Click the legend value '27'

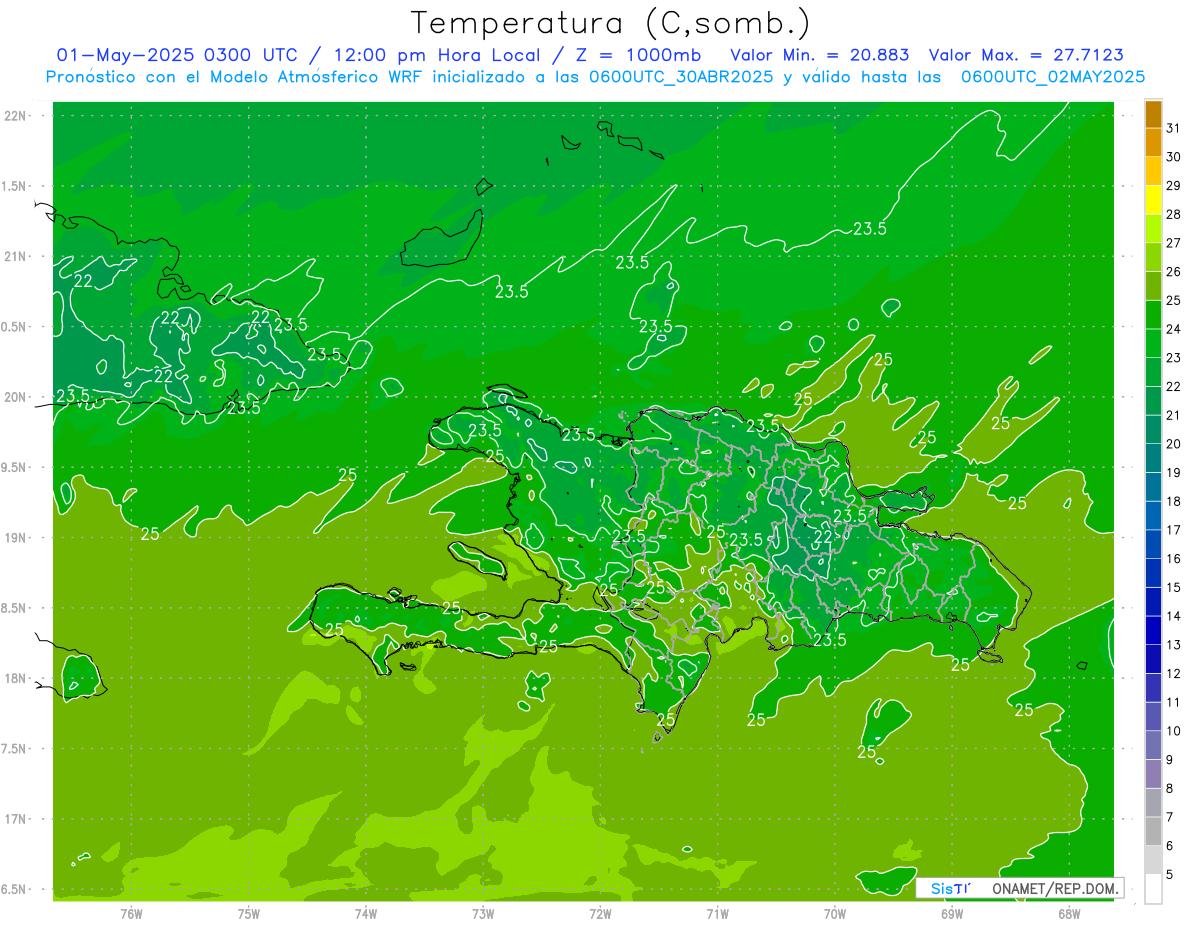(x=1174, y=243)
